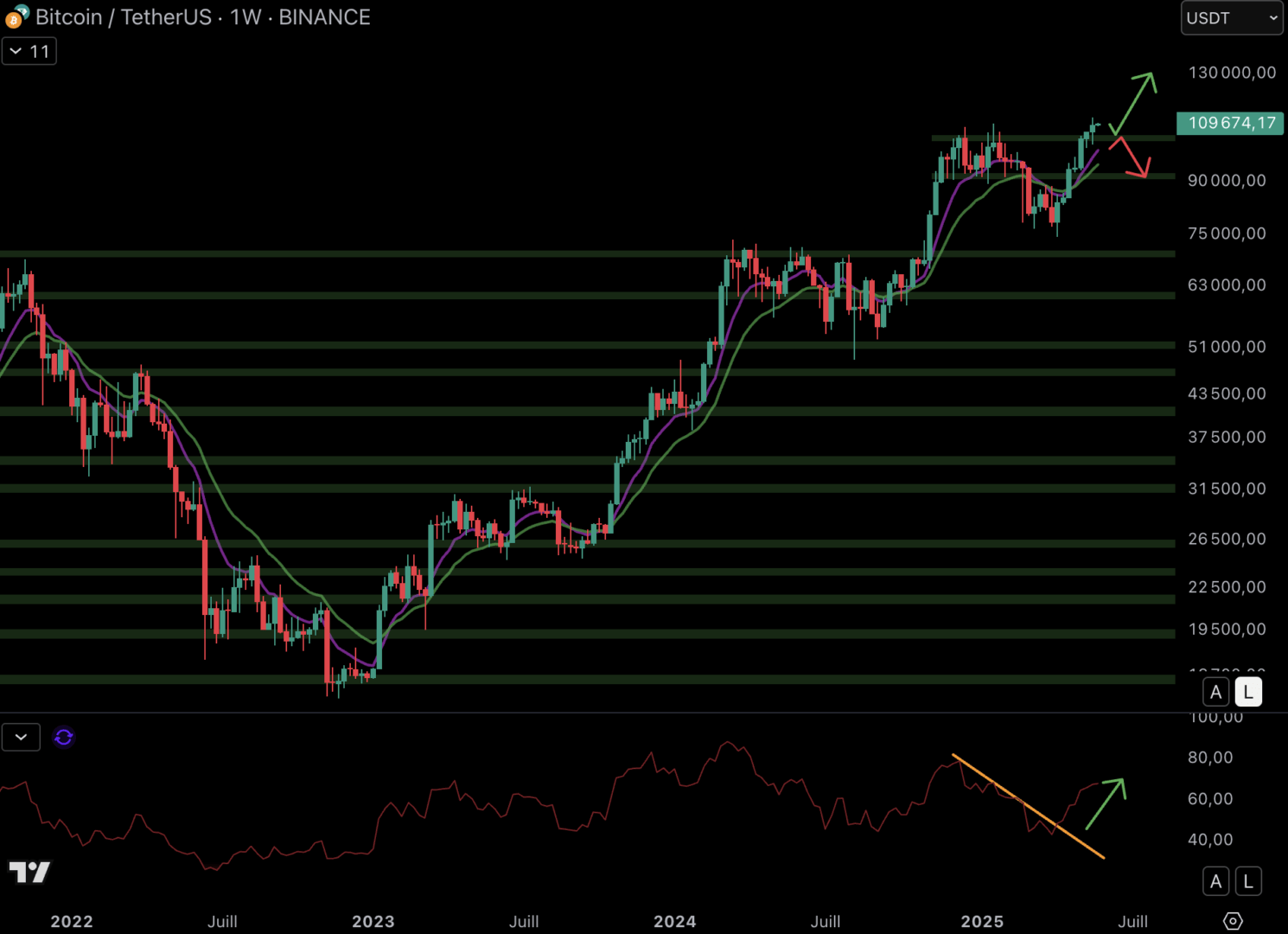This screenshot has width=1288, height=934.
Task: Click the current price label 109 674,17
Action: (1231, 123)
